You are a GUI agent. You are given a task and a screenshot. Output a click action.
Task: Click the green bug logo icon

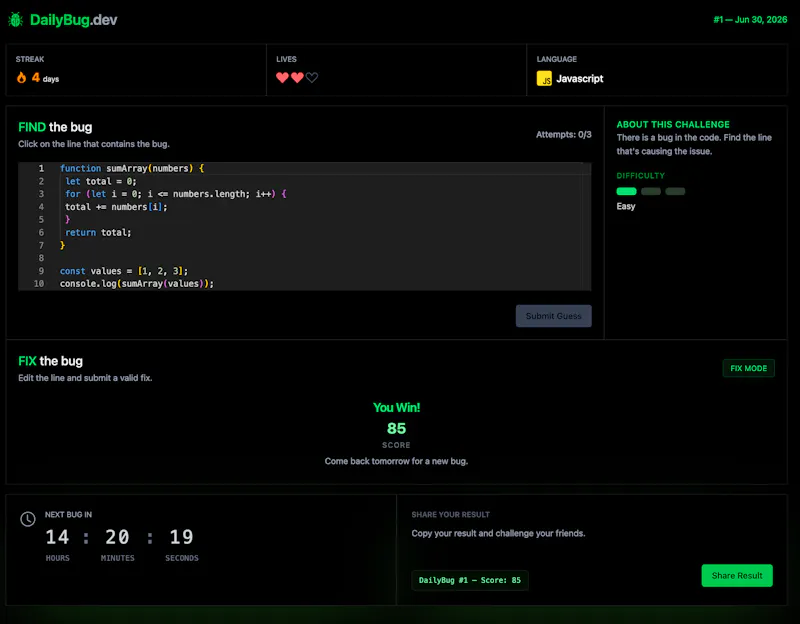(x=16, y=20)
